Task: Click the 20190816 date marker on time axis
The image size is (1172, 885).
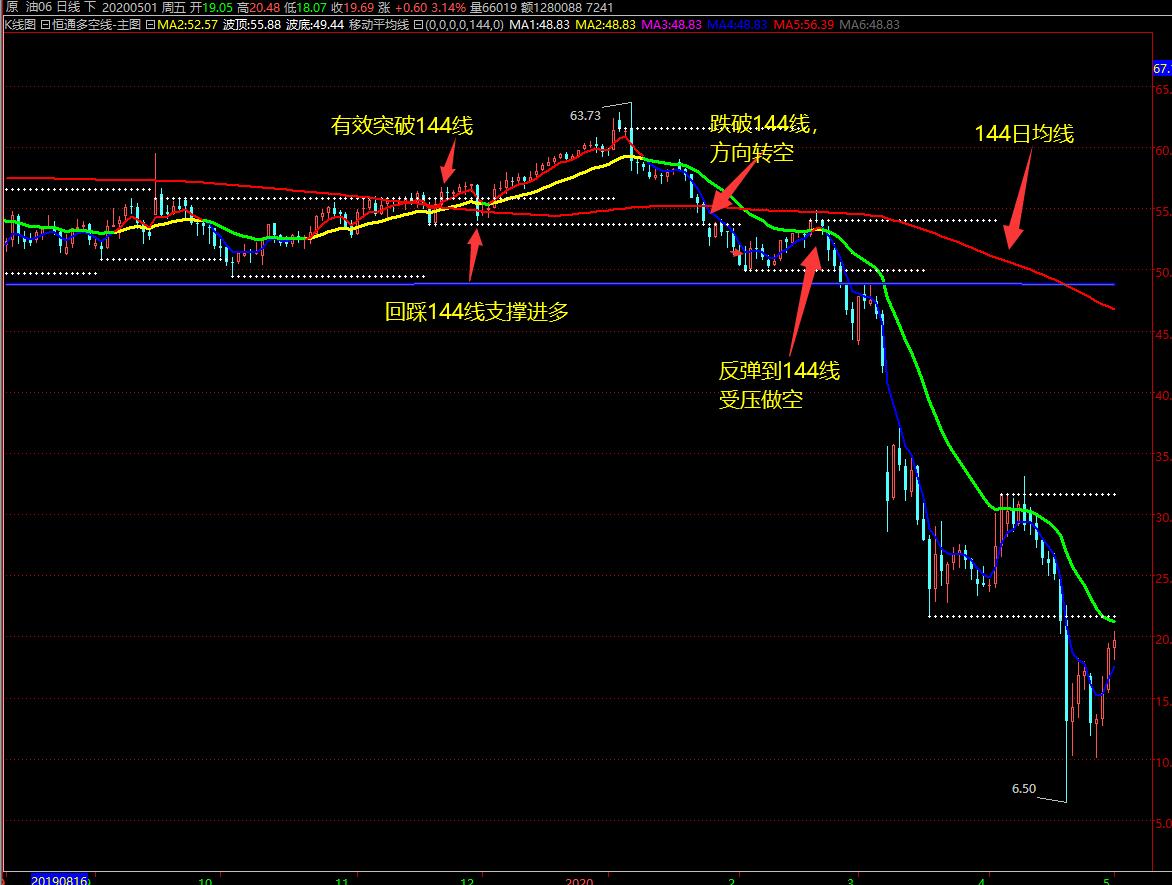Action: (x=59, y=880)
